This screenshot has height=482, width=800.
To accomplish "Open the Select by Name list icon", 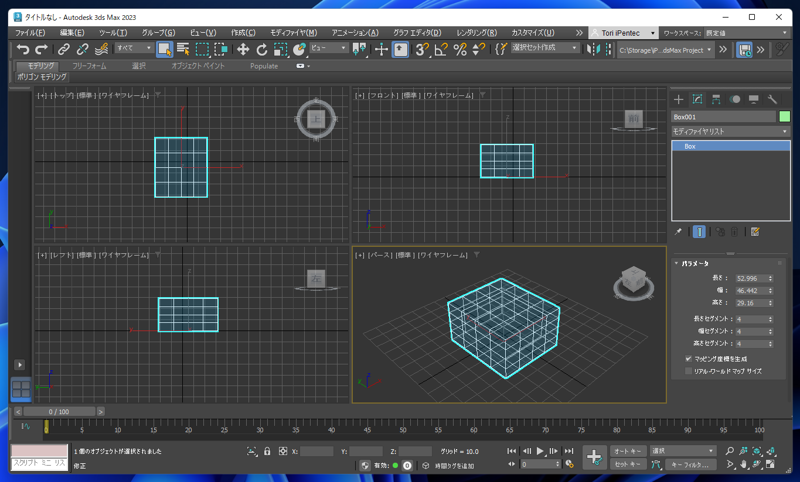I will (183, 49).
